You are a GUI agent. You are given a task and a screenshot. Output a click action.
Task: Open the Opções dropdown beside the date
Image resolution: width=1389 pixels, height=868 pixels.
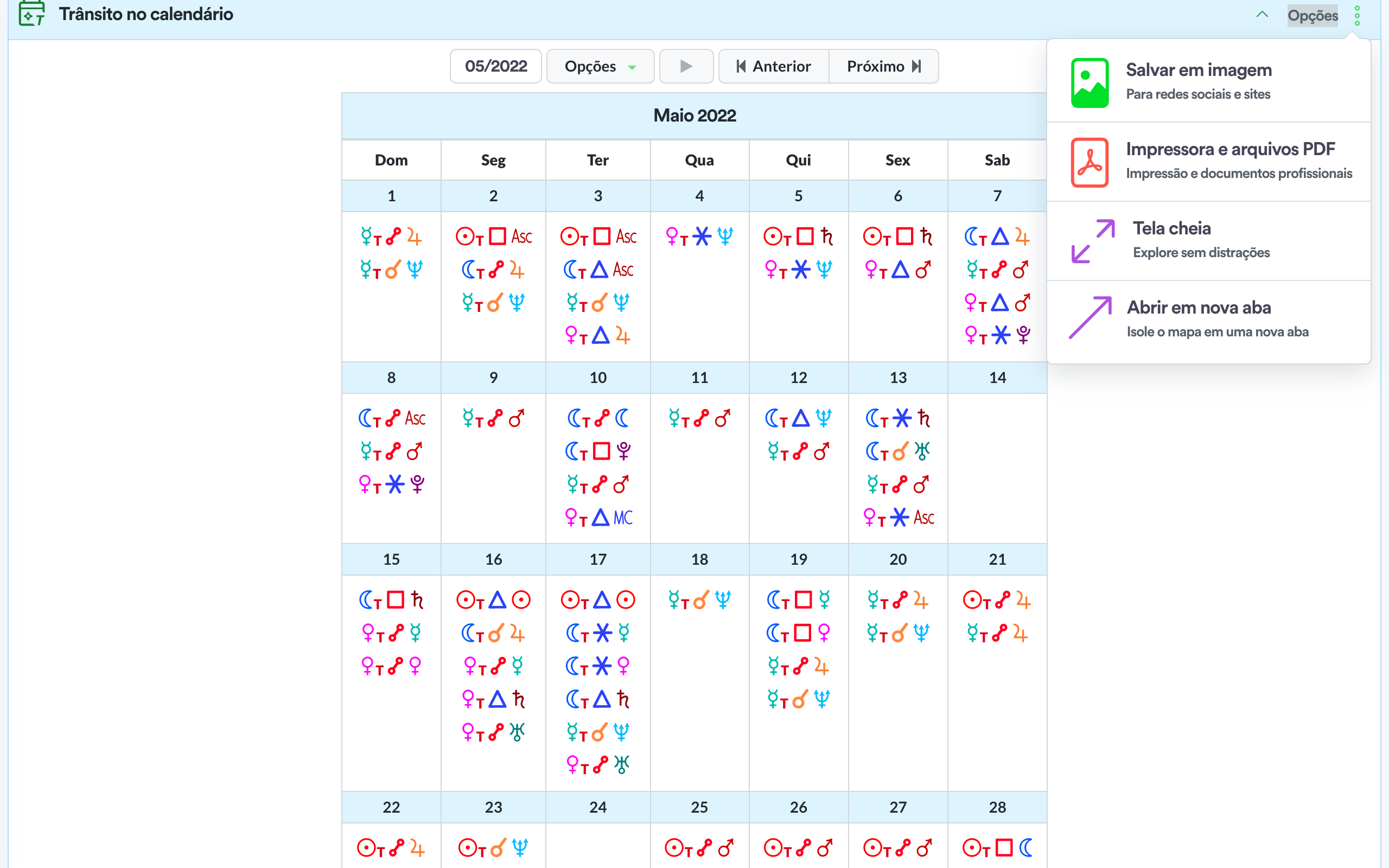[600, 67]
